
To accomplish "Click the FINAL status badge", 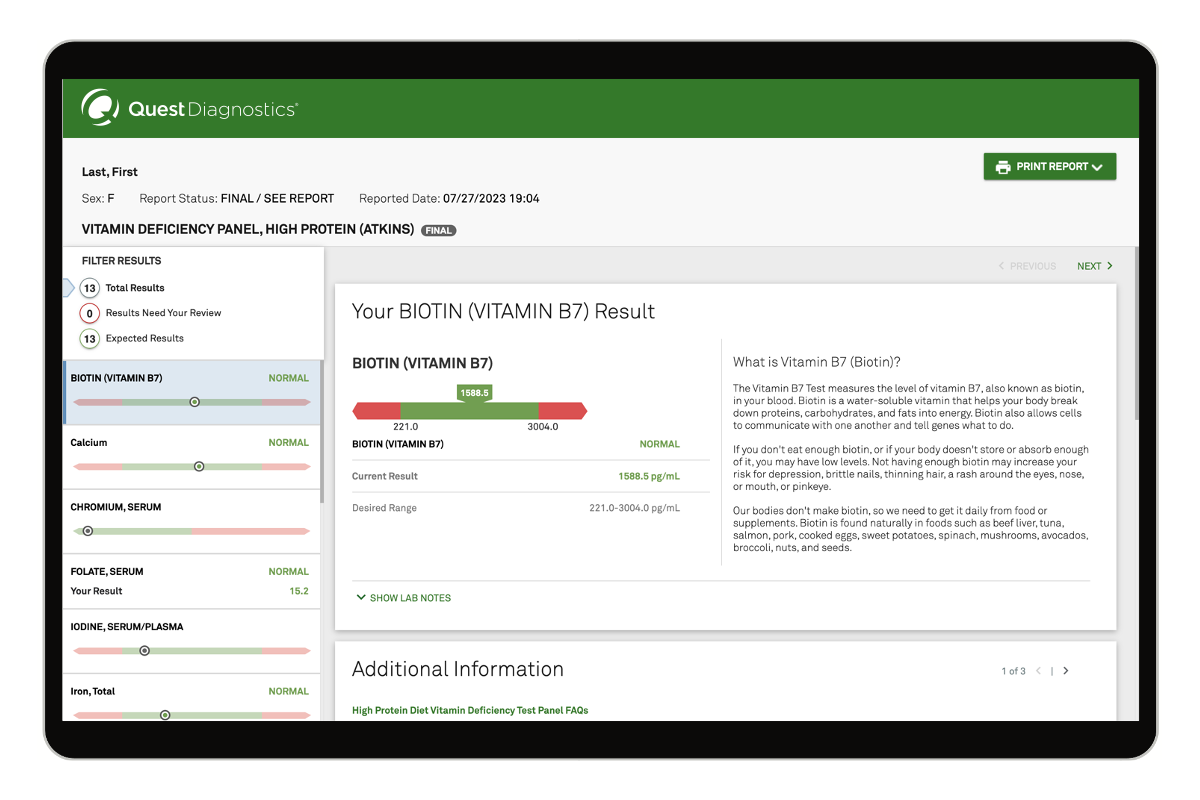I will [x=438, y=230].
